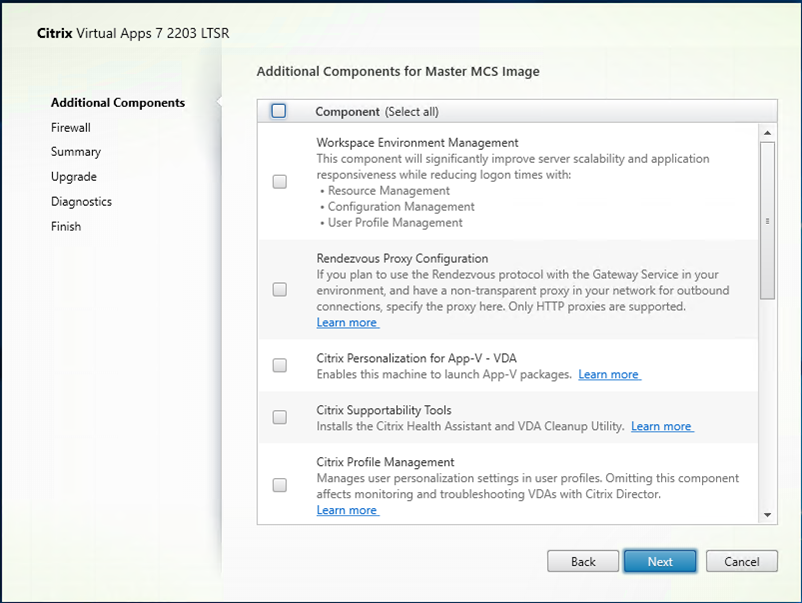Tick the Component (Select all) checkbox

click(279, 111)
